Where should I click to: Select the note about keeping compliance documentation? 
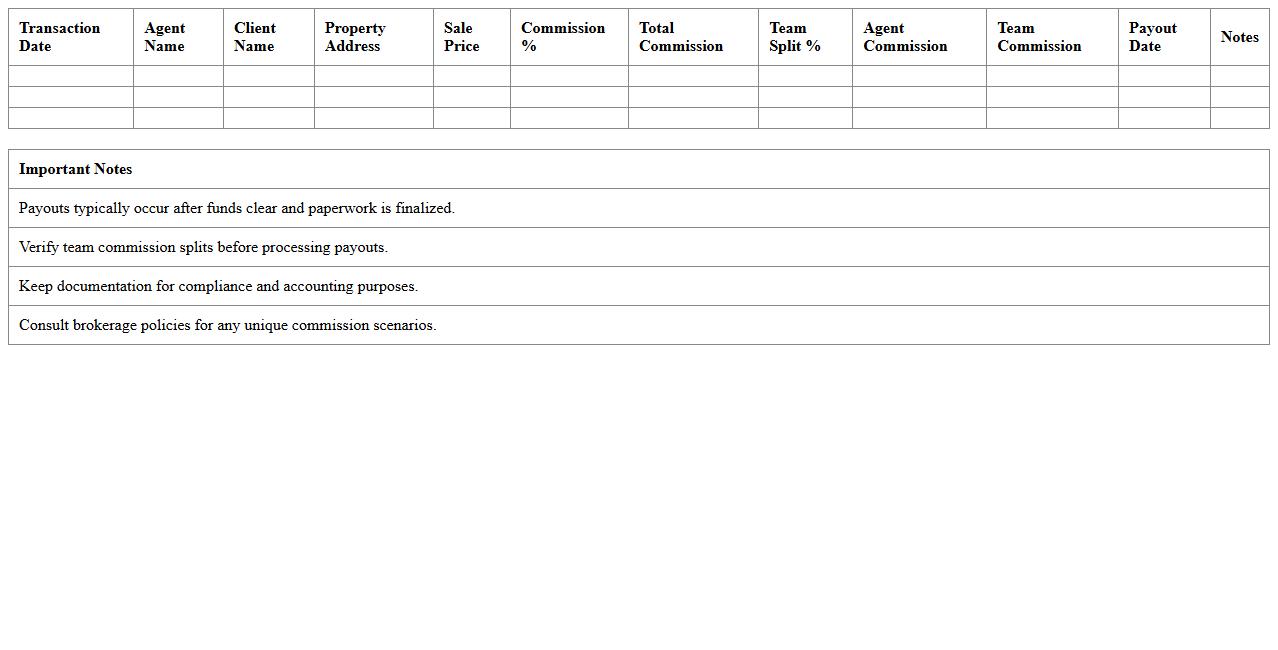click(x=218, y=286)
